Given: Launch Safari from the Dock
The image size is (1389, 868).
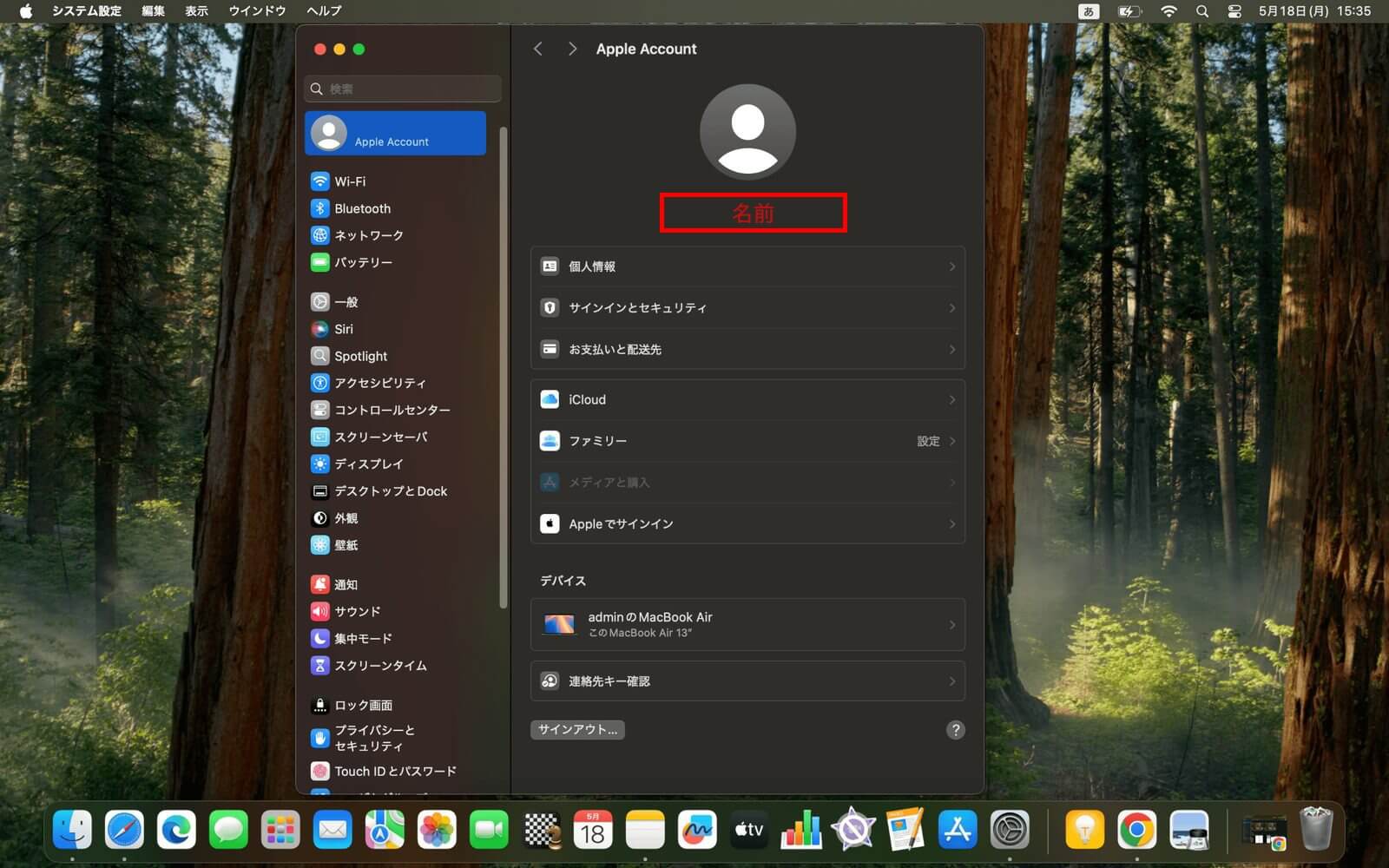Looking at the screenshot, I should coord(124,831).
